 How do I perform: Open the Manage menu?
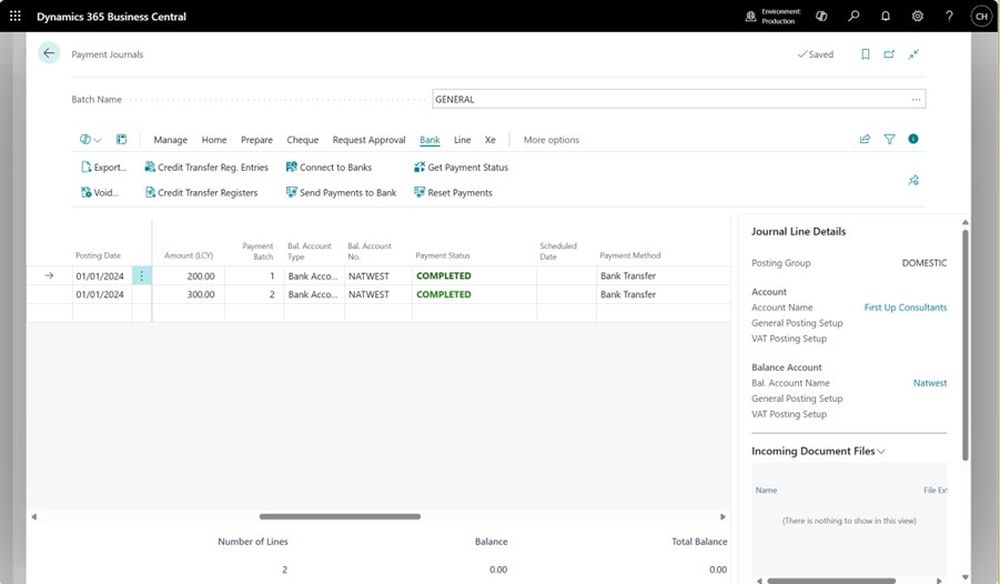coord(170,140)
